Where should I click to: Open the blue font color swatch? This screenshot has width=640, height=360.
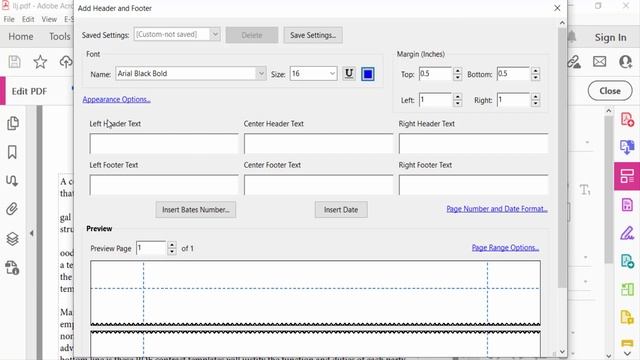click(368, 74)
